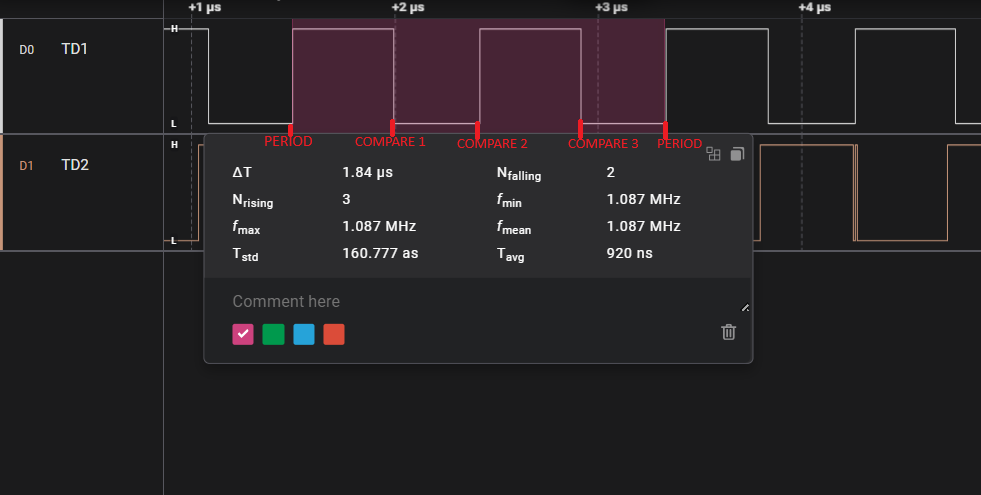Click the +2 µs time ruler label
The height and width of the screenshot is (495, 981).
(408, 7)
